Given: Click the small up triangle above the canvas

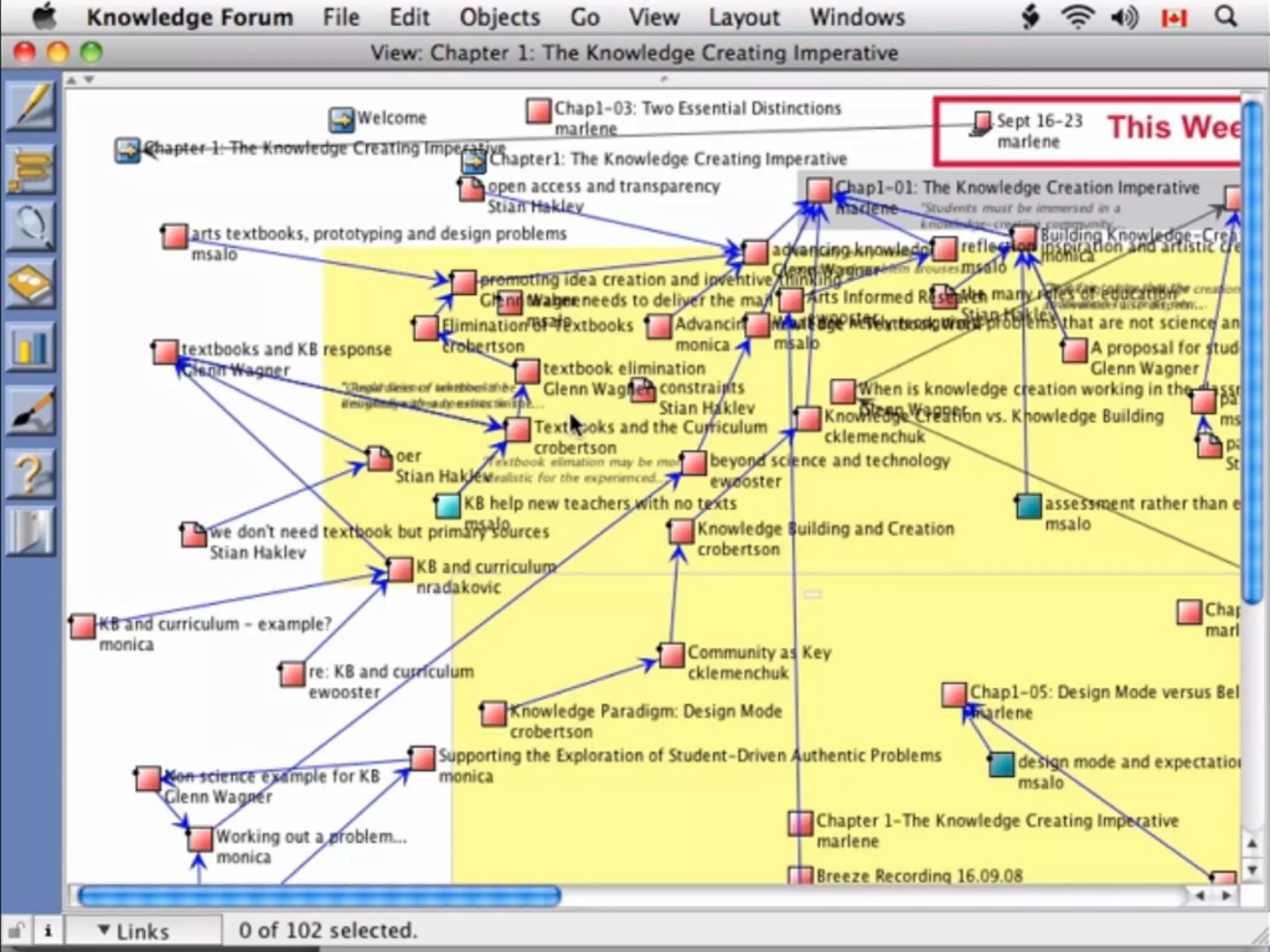Looking at the screenshot, I should point(72,80).
